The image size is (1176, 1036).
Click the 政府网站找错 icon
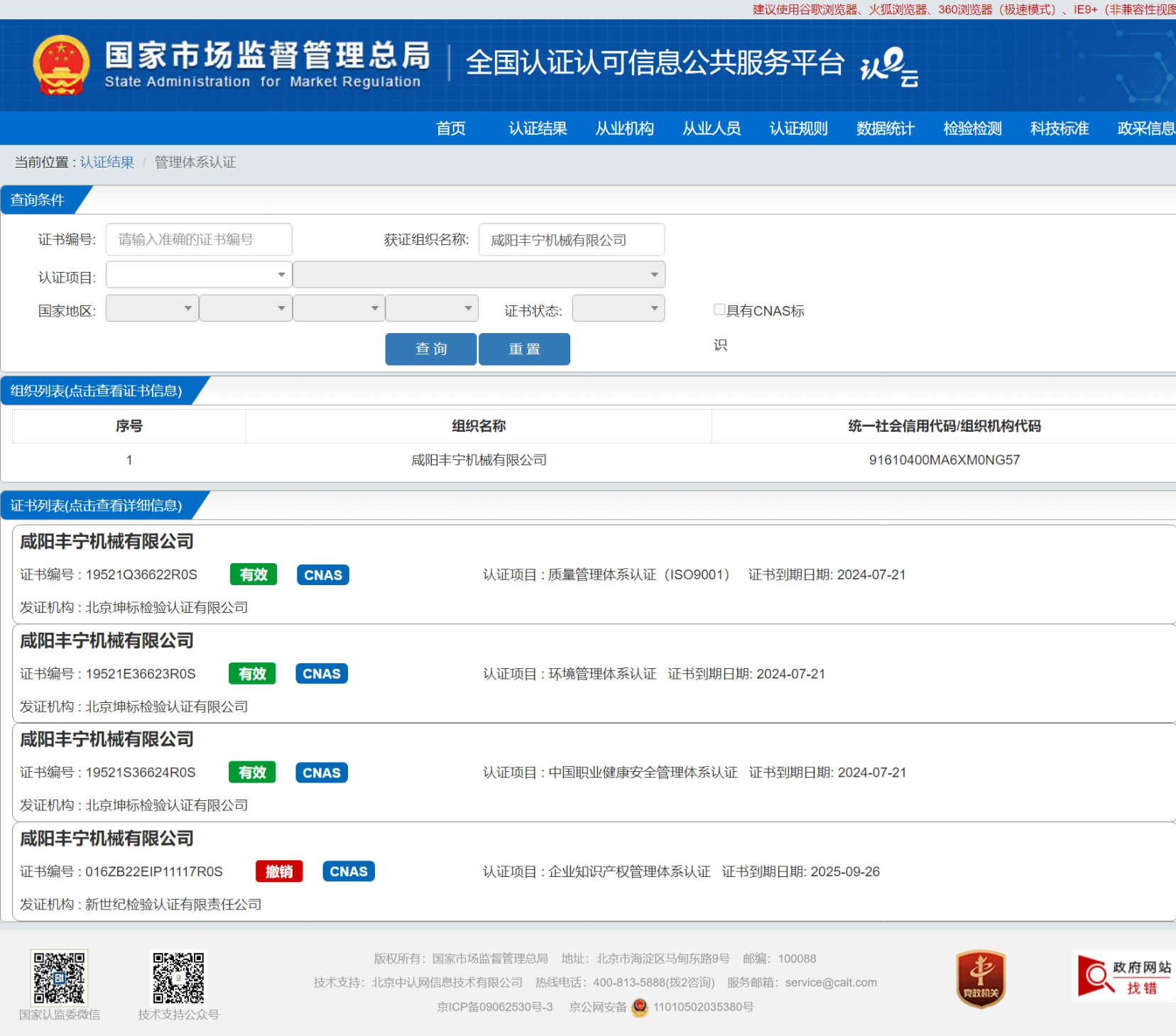click(x=1123, y=976)
